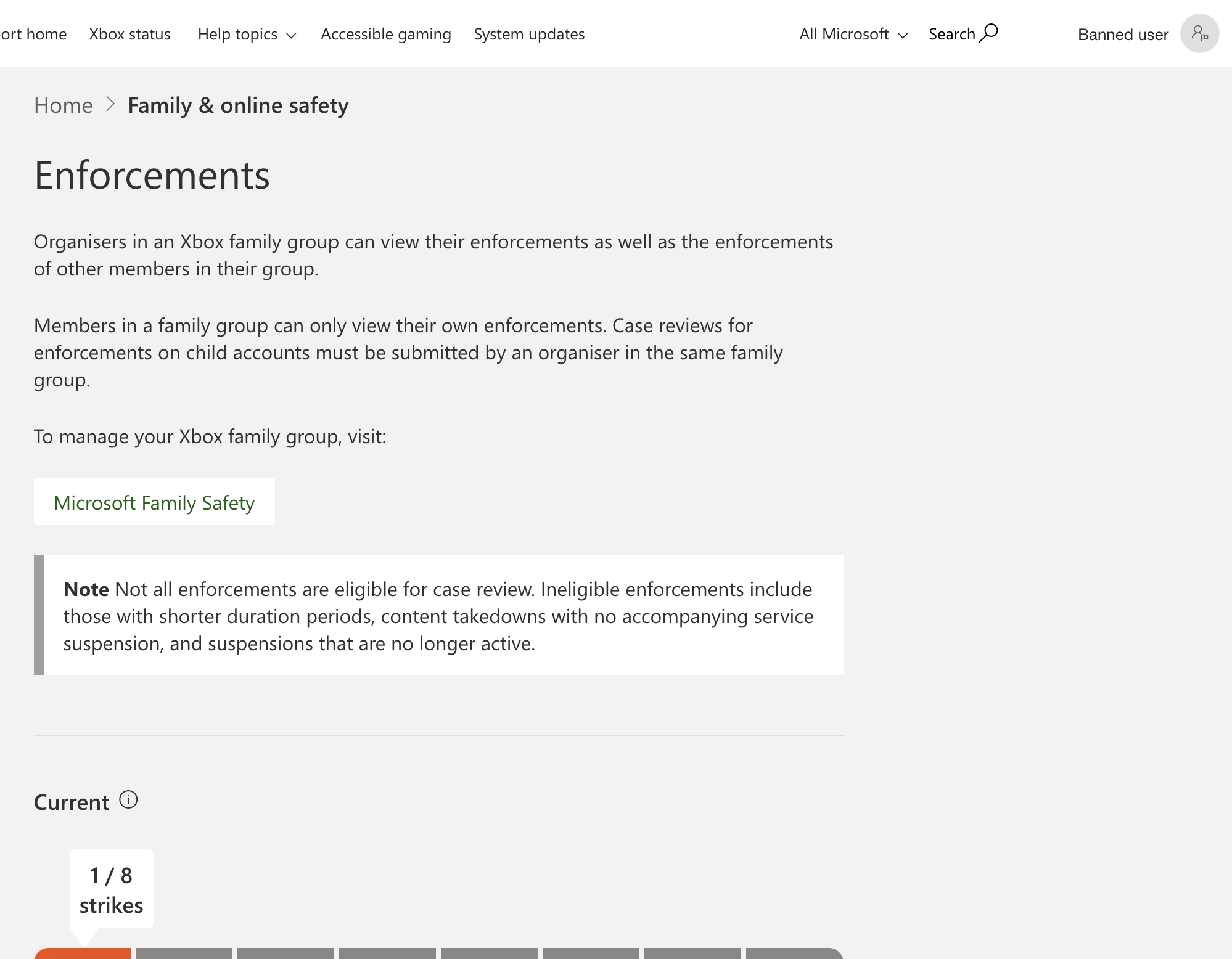This screenshot has height=959, width=1232.
Task: Click the Microsoft Family Safety button
Action: [x=154, y=502]
